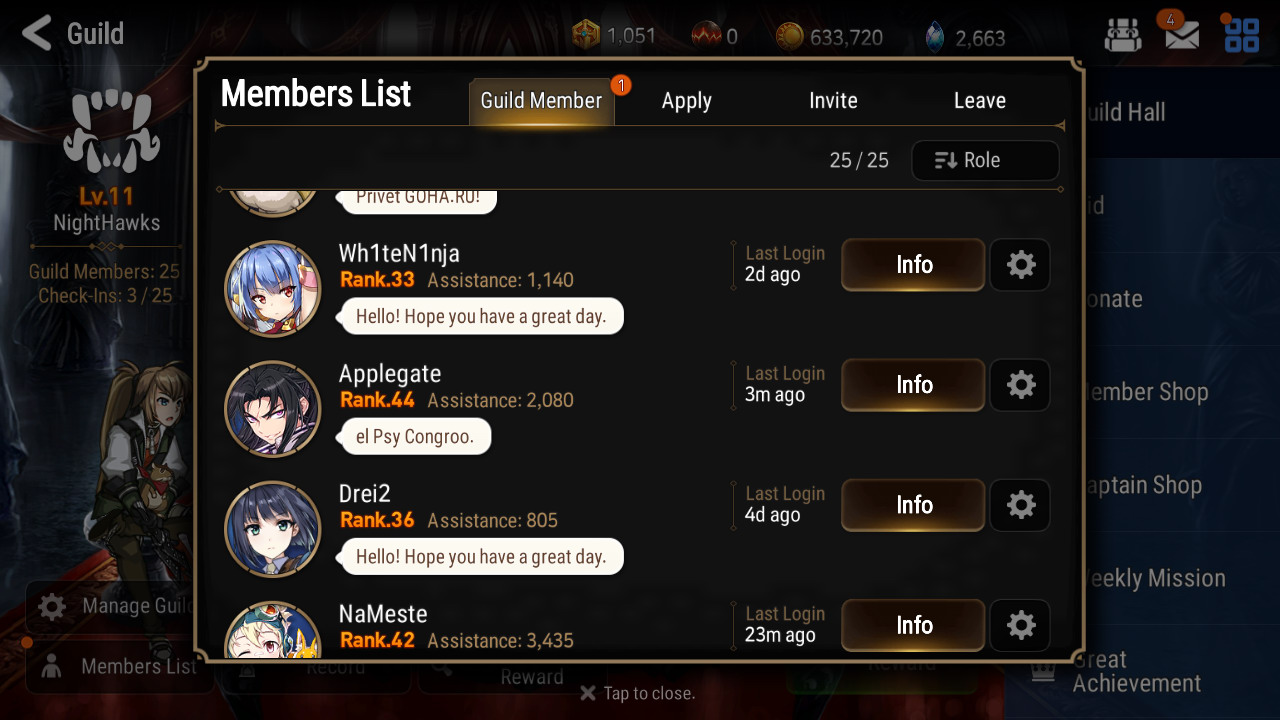This screenshot has width=1280, height=720.
Task: Switch to the Invite tab
Action: (x=833, y=101)
